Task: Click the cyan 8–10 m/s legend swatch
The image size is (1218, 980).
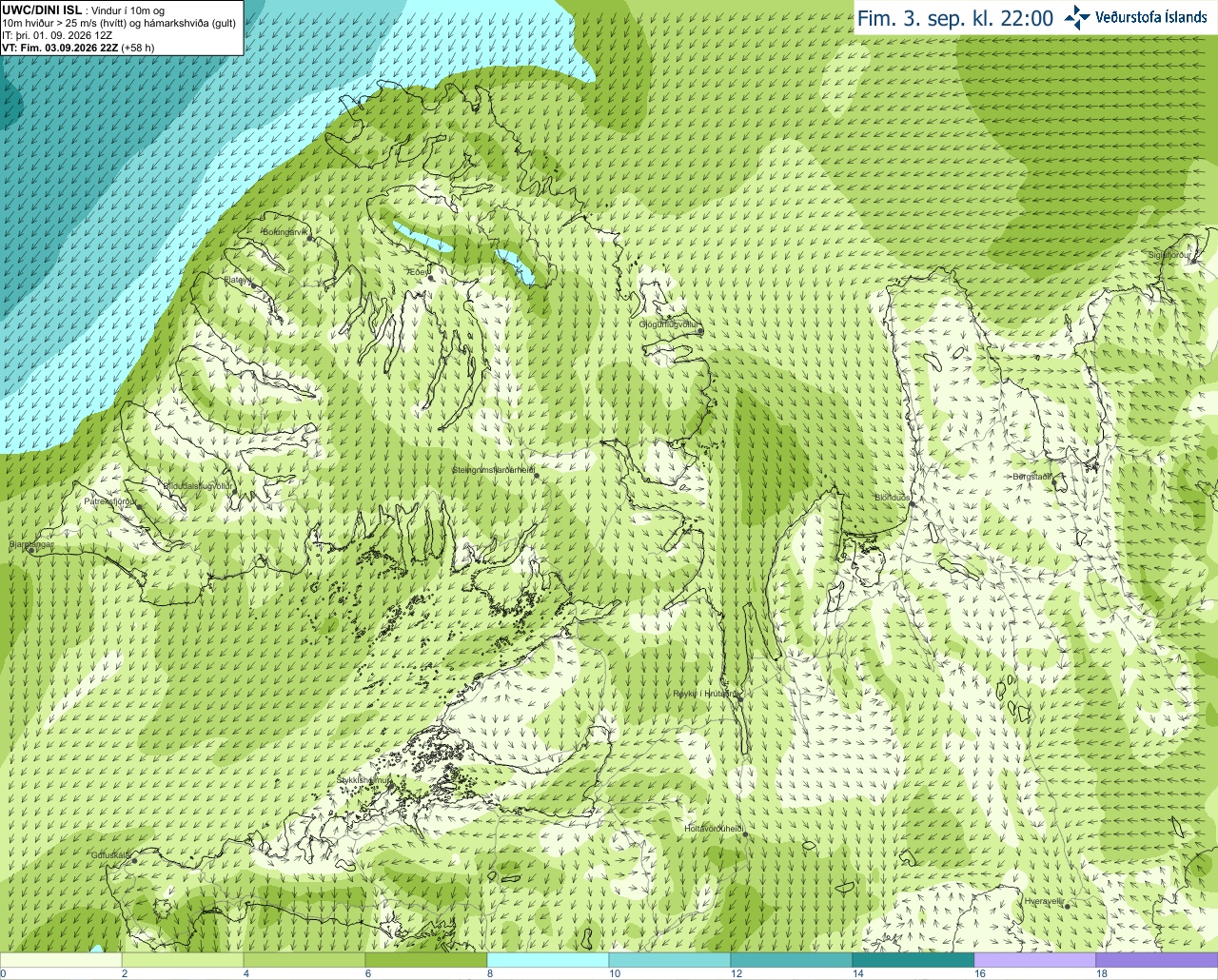Action: pos(547,960)
